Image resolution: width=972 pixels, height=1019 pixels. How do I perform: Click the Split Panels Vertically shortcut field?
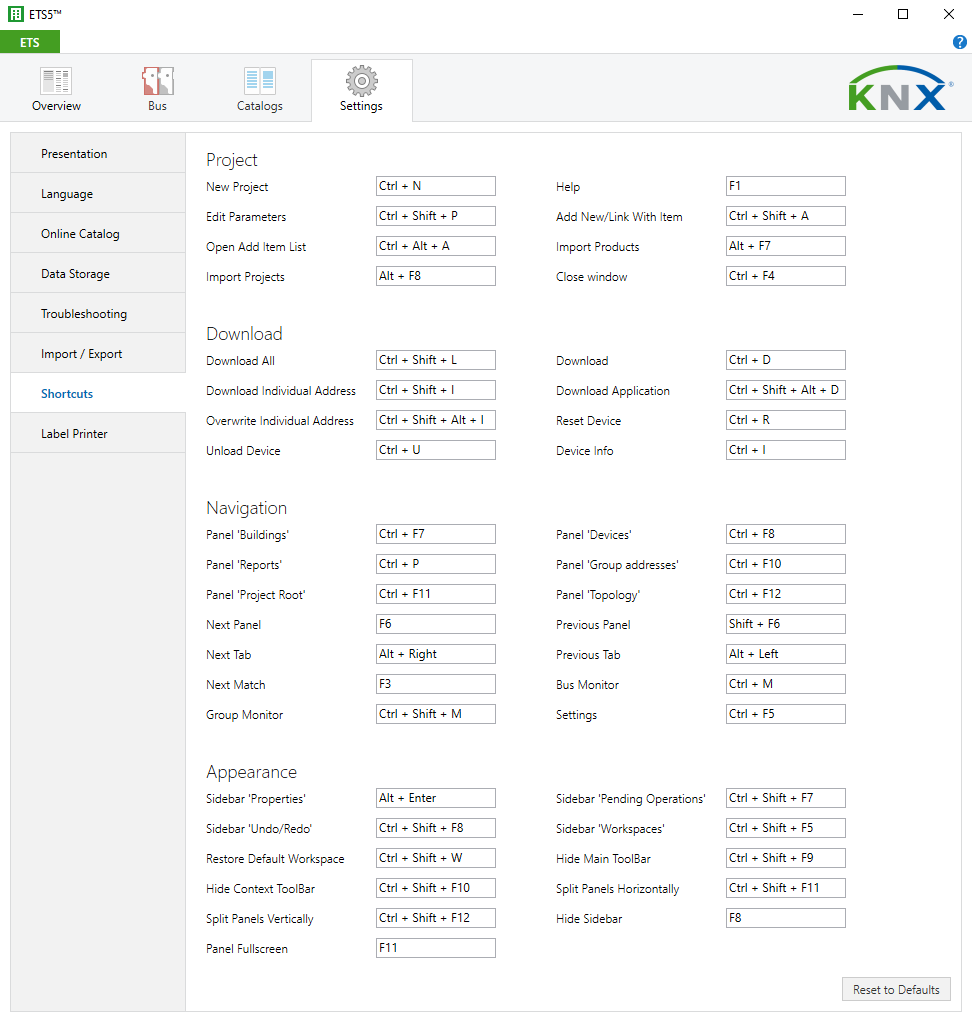click(x=435, y=918)
